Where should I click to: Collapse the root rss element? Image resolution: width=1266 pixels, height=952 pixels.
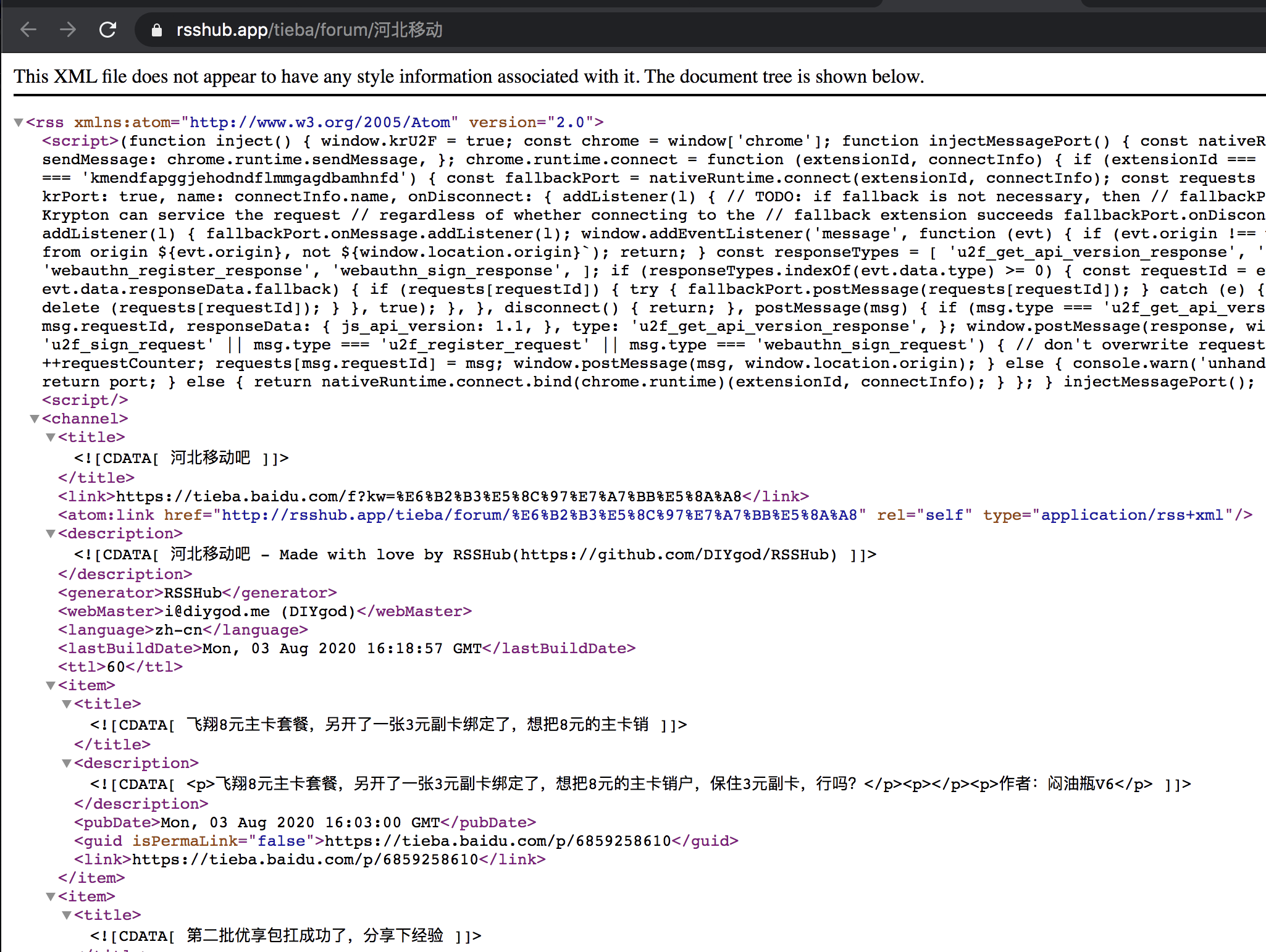(x=17, y=122)
